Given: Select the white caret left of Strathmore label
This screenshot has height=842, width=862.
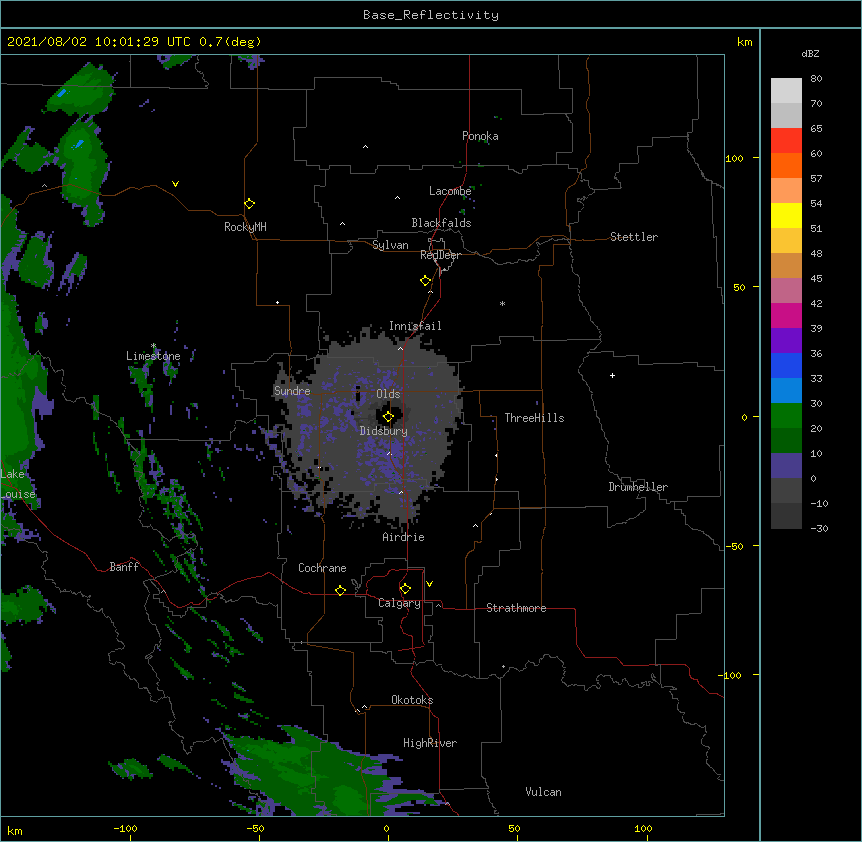Looking at the screenshot, I should click(438, 605).
